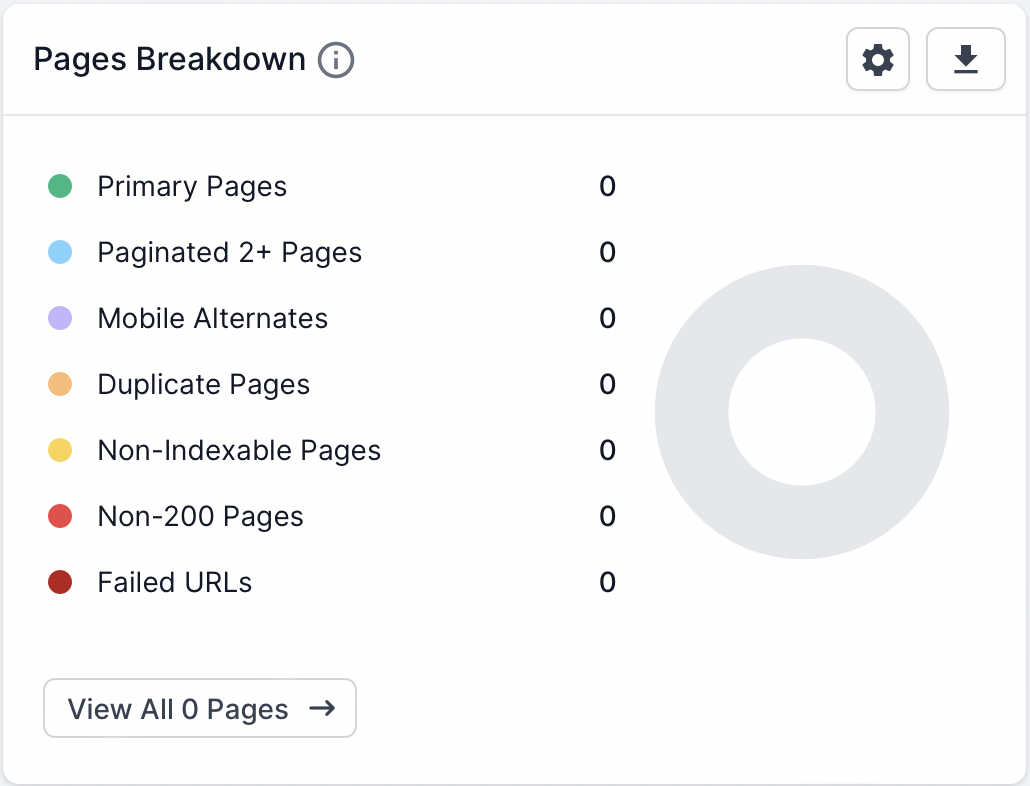Toggle the Duplicate Pages legend entry
Image resolution: width=1030 pixels, height=786 pixels.
click(203, 384)
